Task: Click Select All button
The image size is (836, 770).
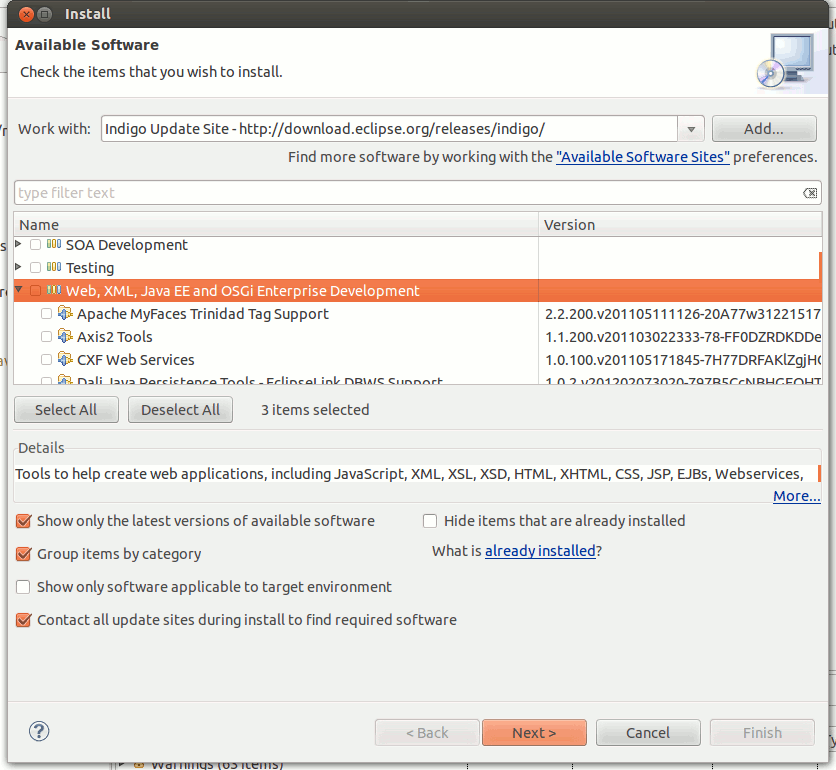Action: (x=66, y=410)
